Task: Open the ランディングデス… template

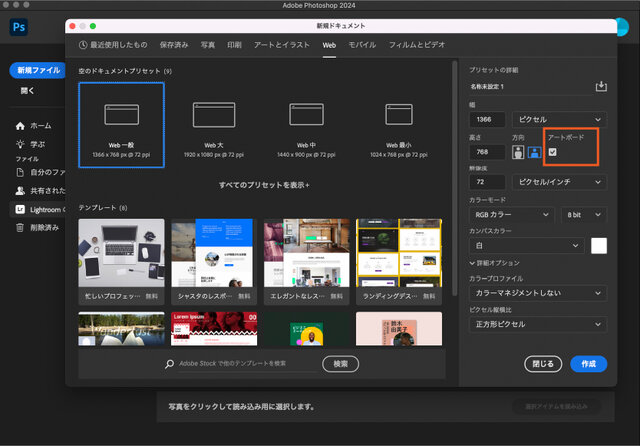Action: coord(399,262)
